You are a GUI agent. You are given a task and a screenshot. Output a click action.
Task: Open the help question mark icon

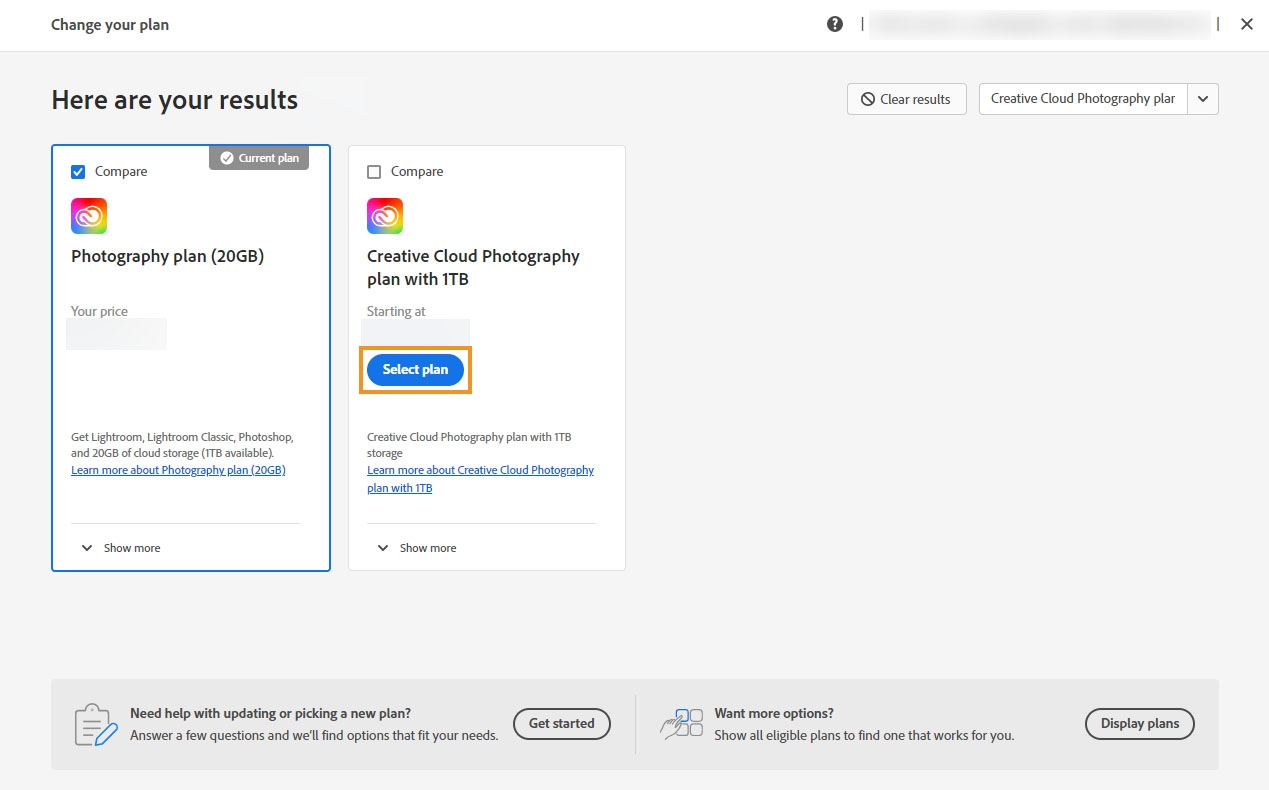point(835,24)
